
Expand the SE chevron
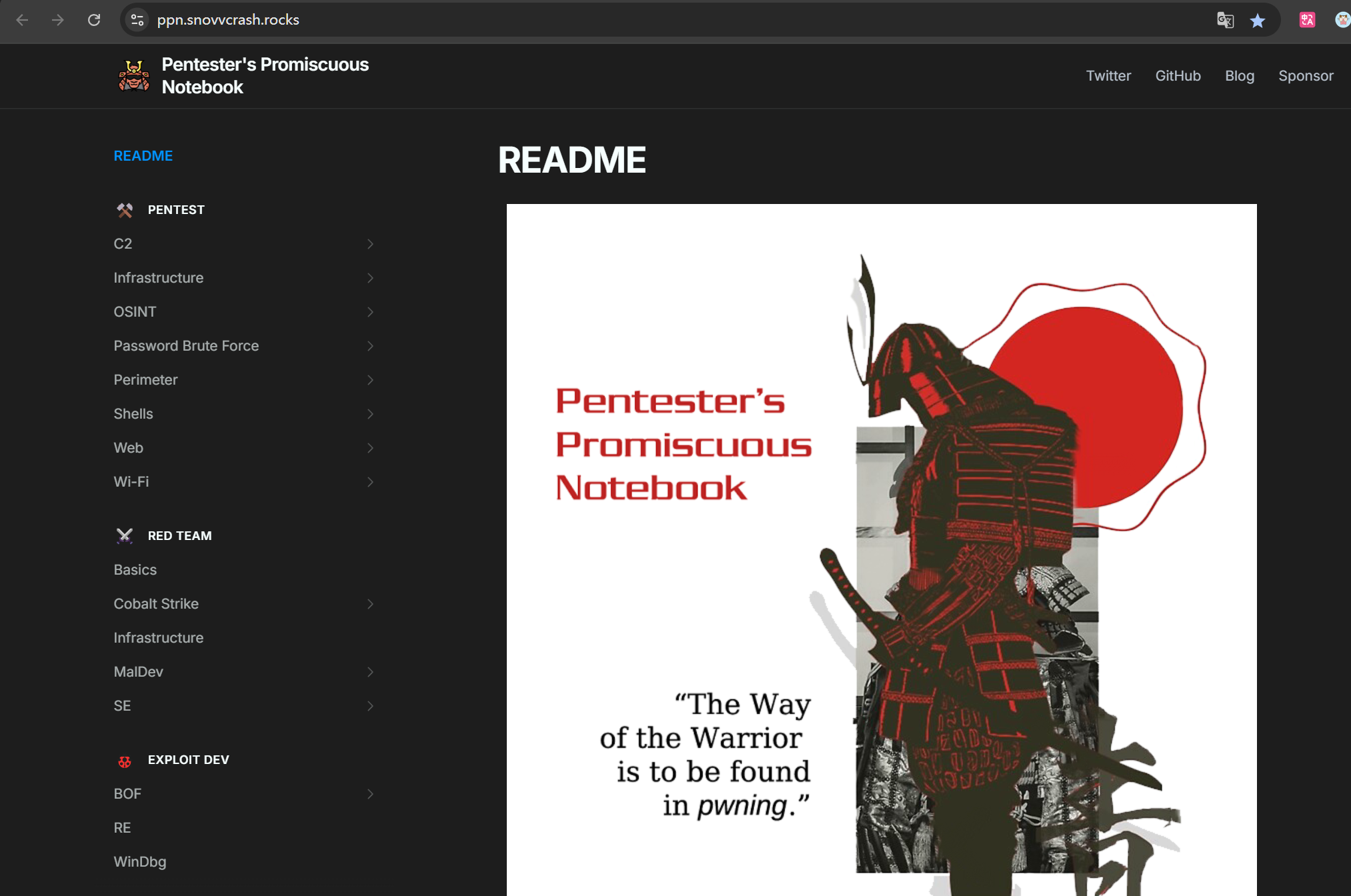coord(370,706)
